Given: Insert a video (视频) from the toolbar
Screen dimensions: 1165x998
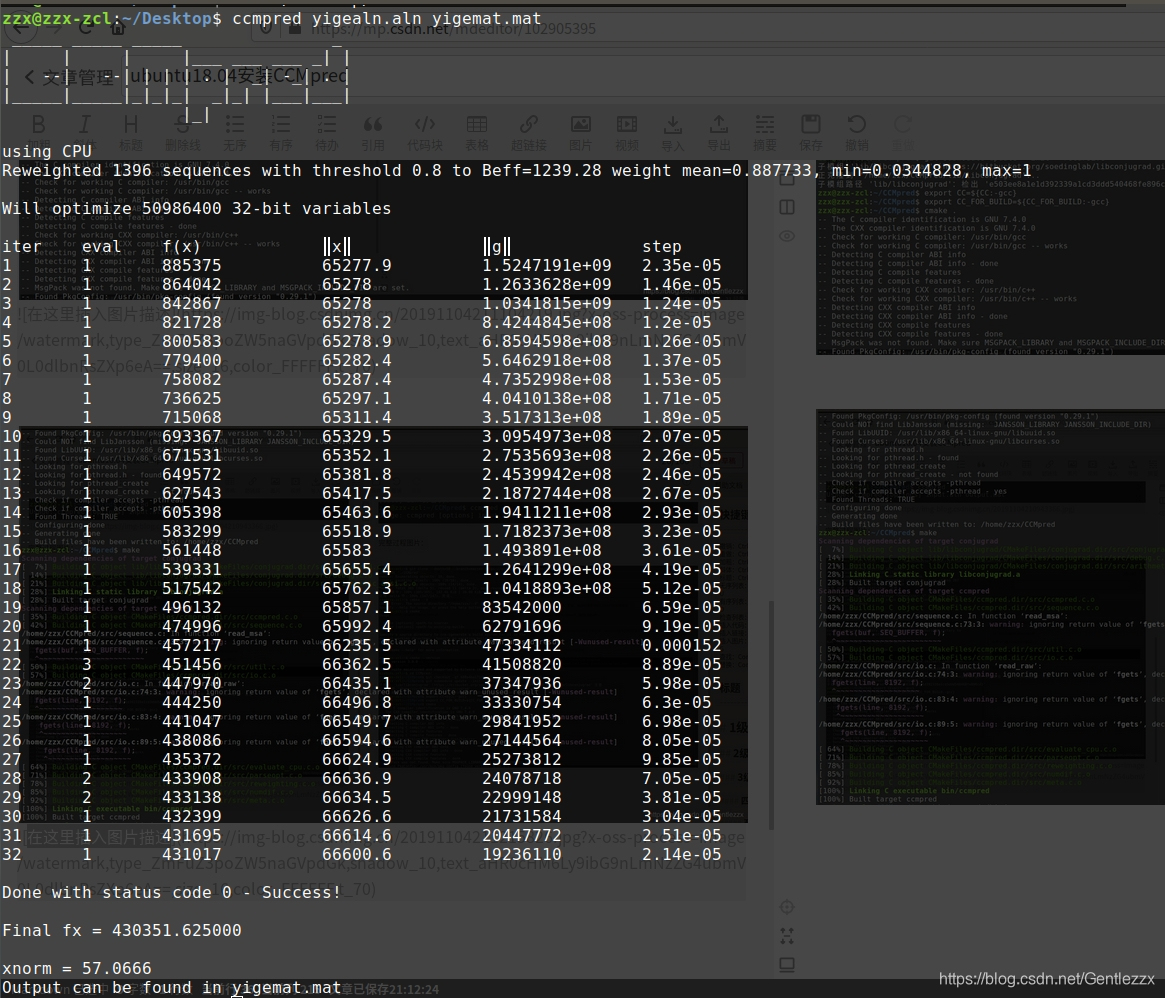Looking at the screenshot, I should click(x=627, y=132).
